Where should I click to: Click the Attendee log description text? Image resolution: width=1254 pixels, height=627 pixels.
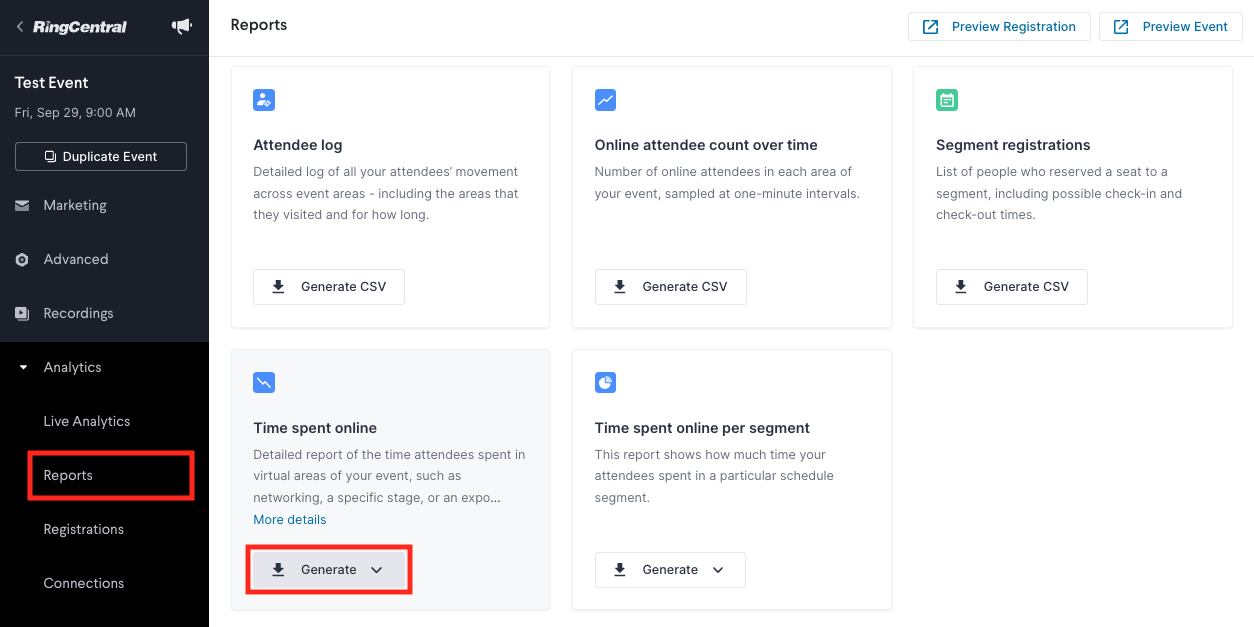click(387, 194)
